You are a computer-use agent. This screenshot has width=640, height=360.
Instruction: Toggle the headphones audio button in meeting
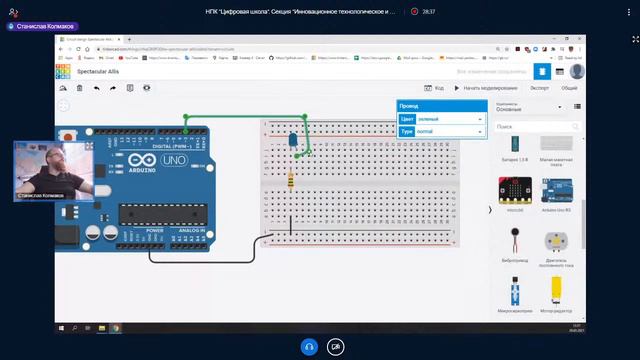point(309,347)
